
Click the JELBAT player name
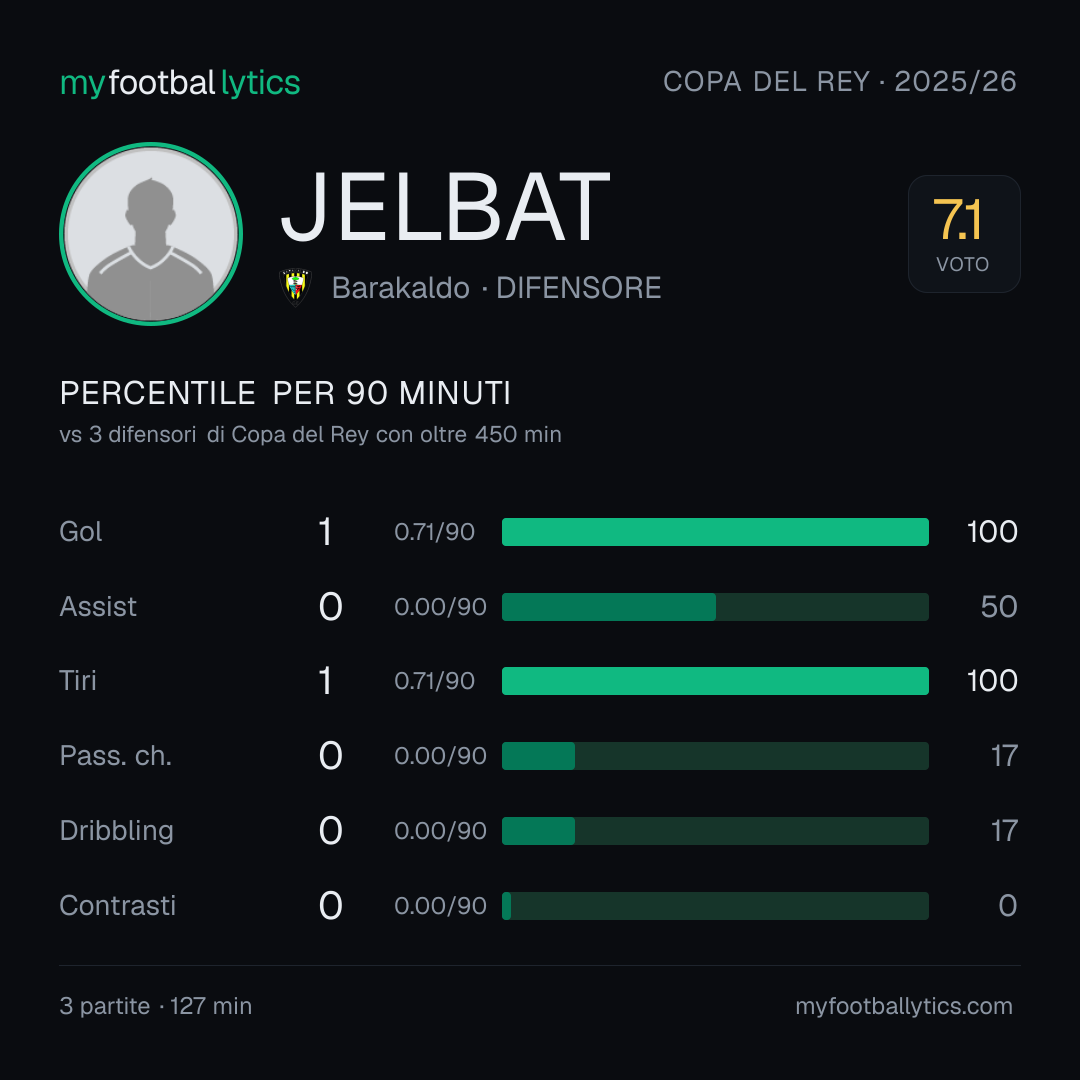[x=446, y=207]
